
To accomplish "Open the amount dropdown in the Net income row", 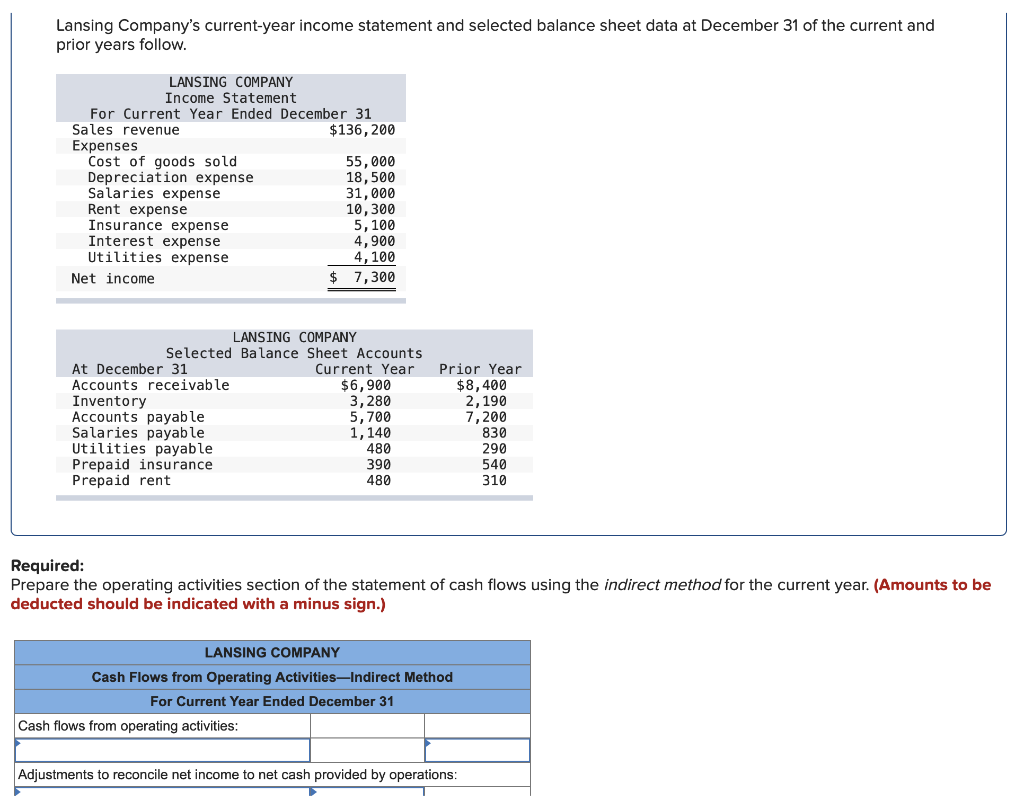I will (477, 750).
